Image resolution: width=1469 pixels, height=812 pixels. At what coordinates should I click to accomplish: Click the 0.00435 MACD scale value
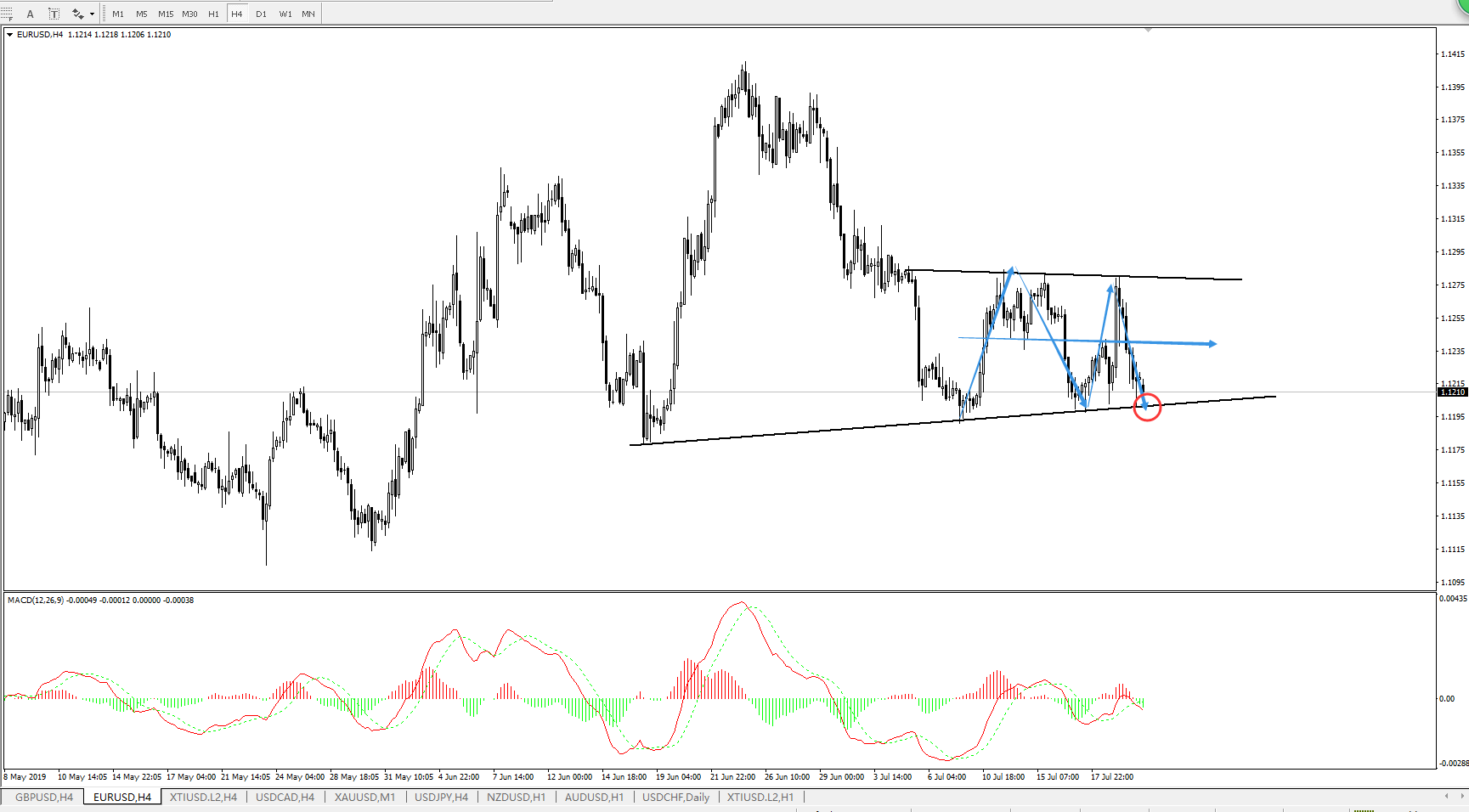1453,598
